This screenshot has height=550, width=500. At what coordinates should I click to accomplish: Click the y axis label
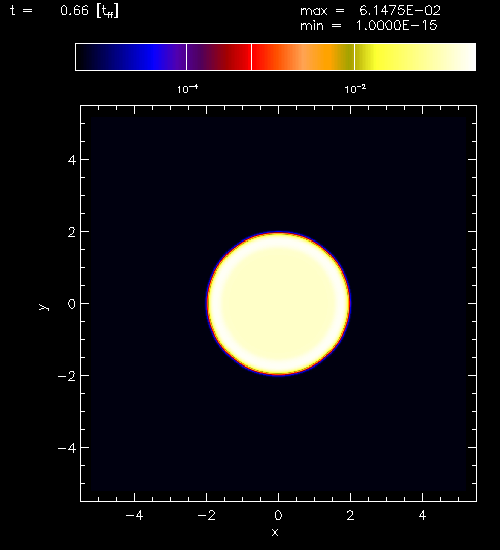click(x=43, y=307)
